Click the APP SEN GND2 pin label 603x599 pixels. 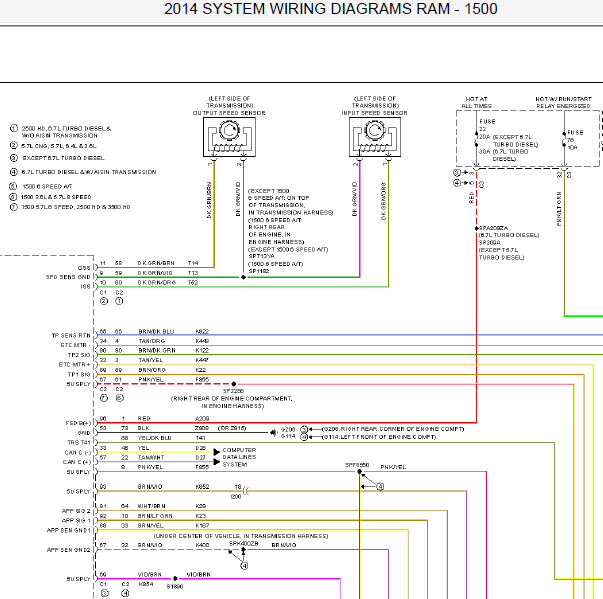(x=69, y=550)
